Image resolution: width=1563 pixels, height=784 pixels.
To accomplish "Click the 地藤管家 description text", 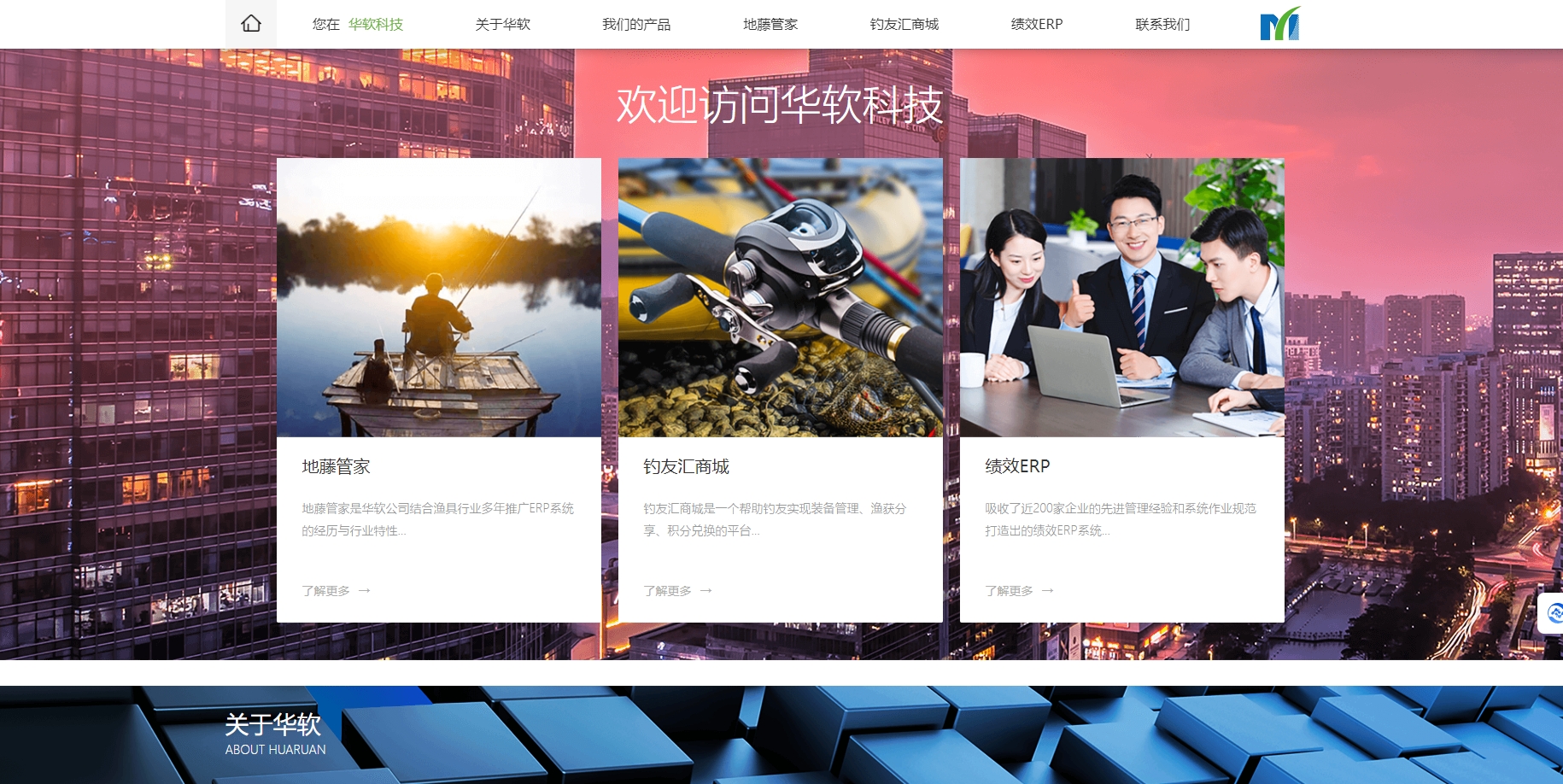I will point(438,519).
